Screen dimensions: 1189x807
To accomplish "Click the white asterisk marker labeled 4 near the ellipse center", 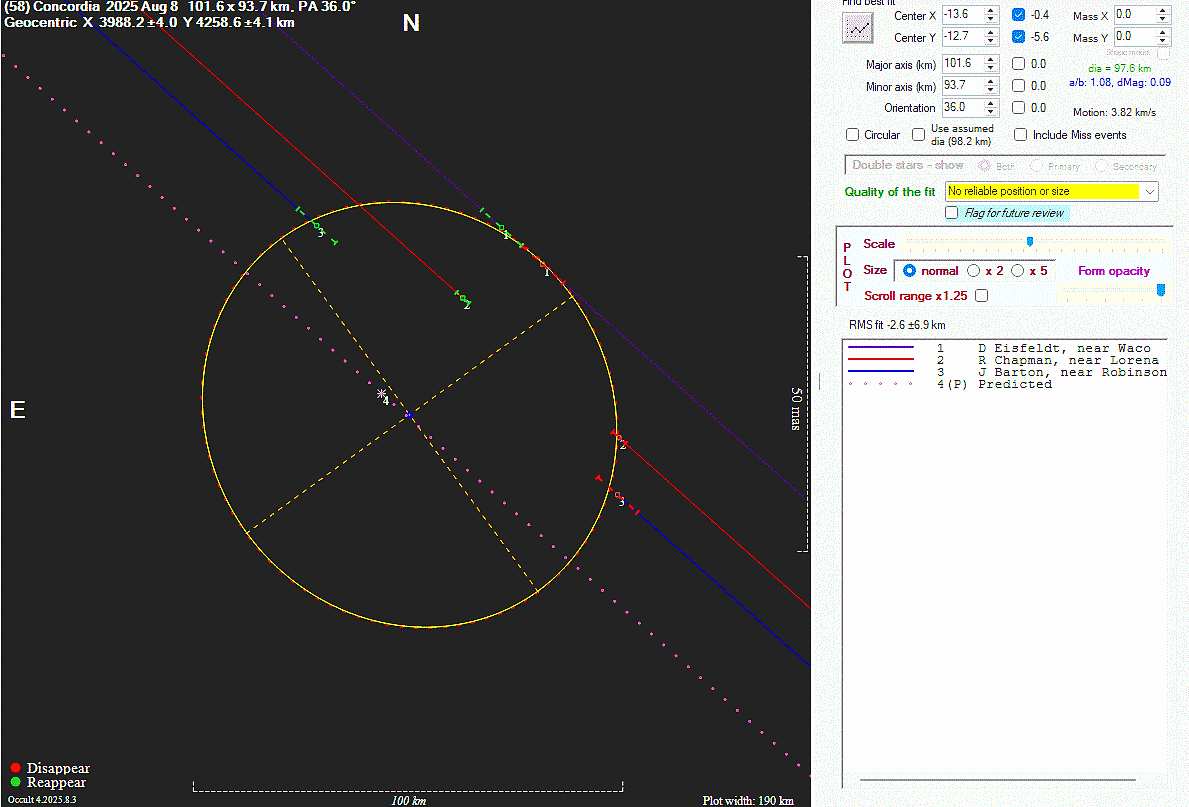I will [x=381, y=394].
